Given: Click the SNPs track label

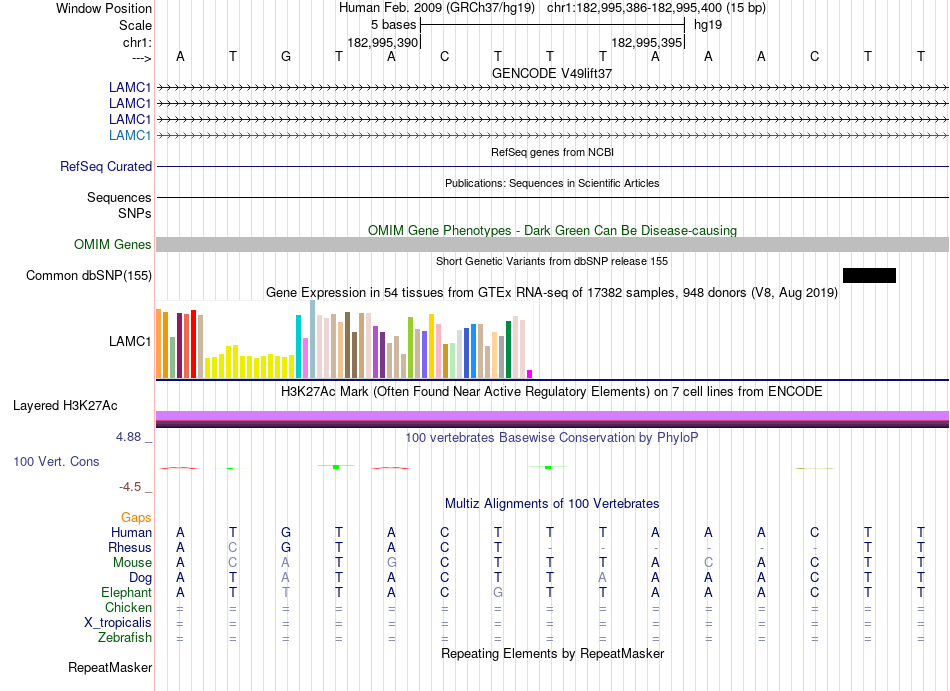Looking at the screenshot, I should click(x=135, y=213).
